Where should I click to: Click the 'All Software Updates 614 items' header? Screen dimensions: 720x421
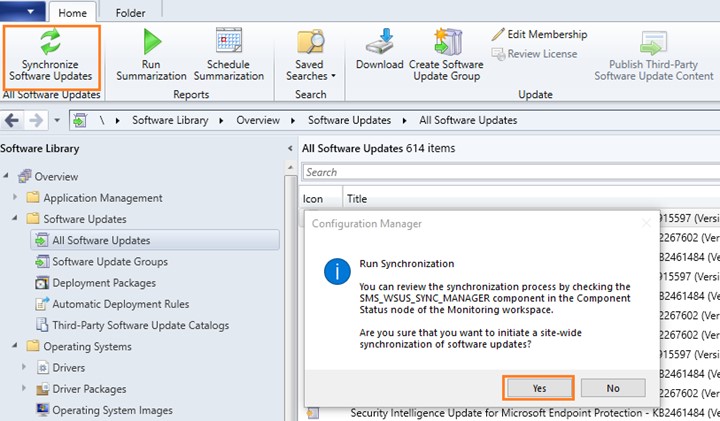tap(378, 148)
